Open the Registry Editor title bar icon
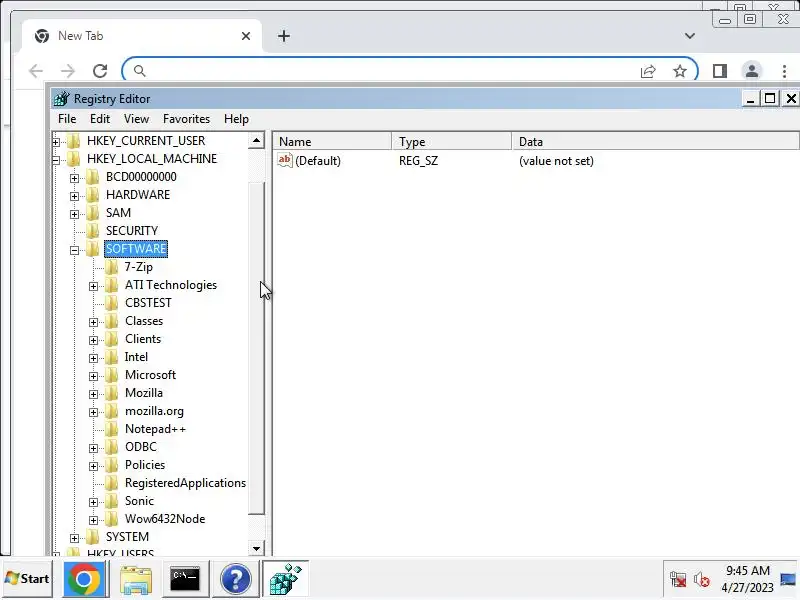The width and height of the screenshot is (800, 600). tap(62, 98)
